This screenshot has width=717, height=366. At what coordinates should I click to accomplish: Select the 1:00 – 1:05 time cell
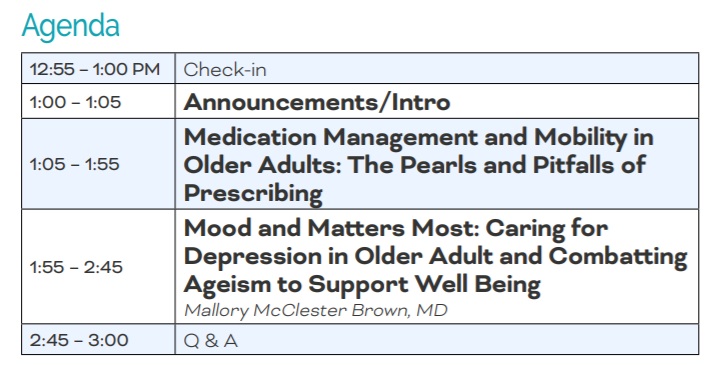click(x=98, y=101)
